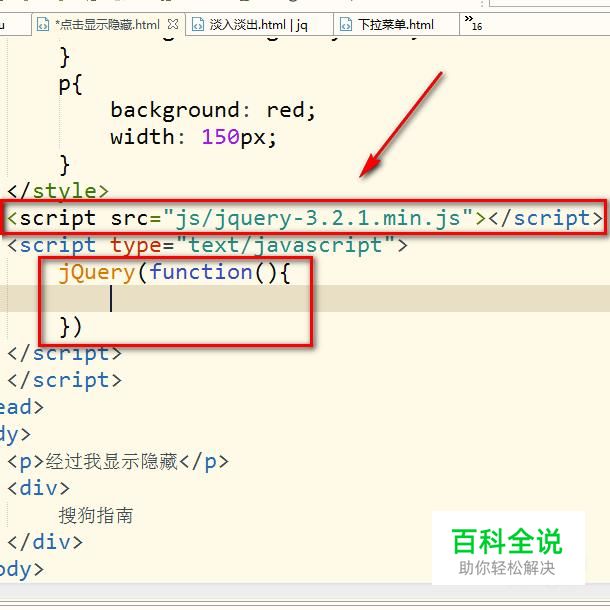
Task: Open the 下拉菜单.html tab
Action: coord(396,25)
